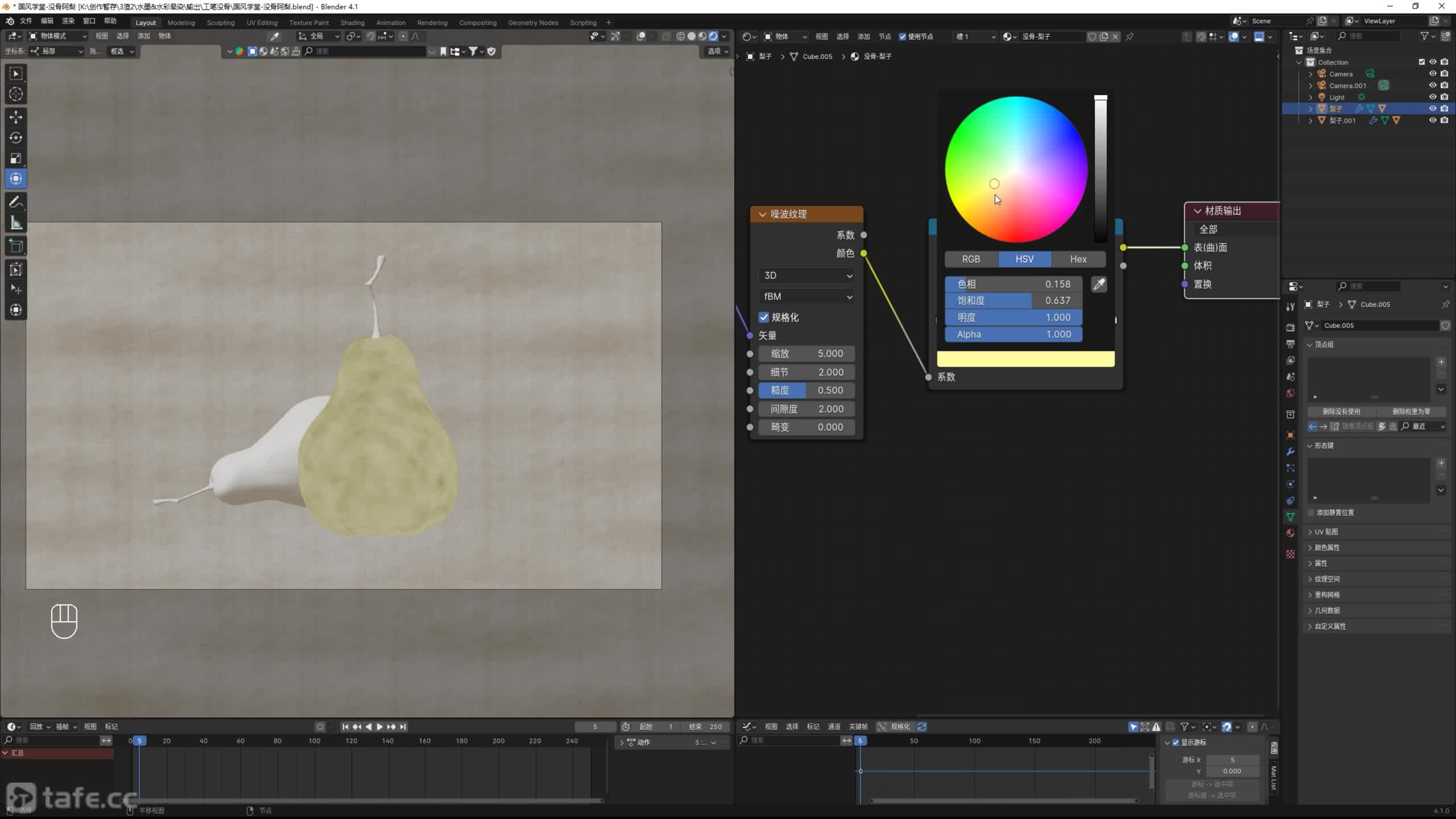This screenshot has width=1456, height=819.
Task: Hide the Light object in outliner
Action: pyautogui.click(x=1433, y=97)
